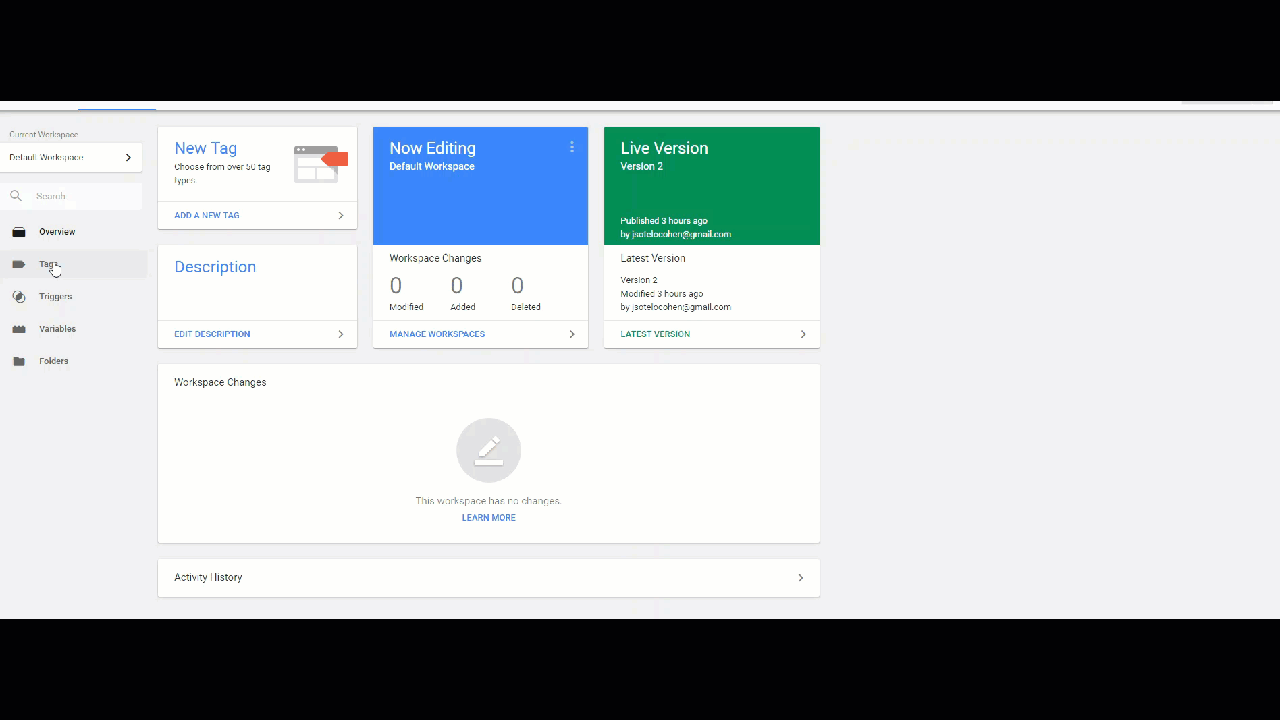Click the Overview icon in the sidebar

tap(19, 232)
